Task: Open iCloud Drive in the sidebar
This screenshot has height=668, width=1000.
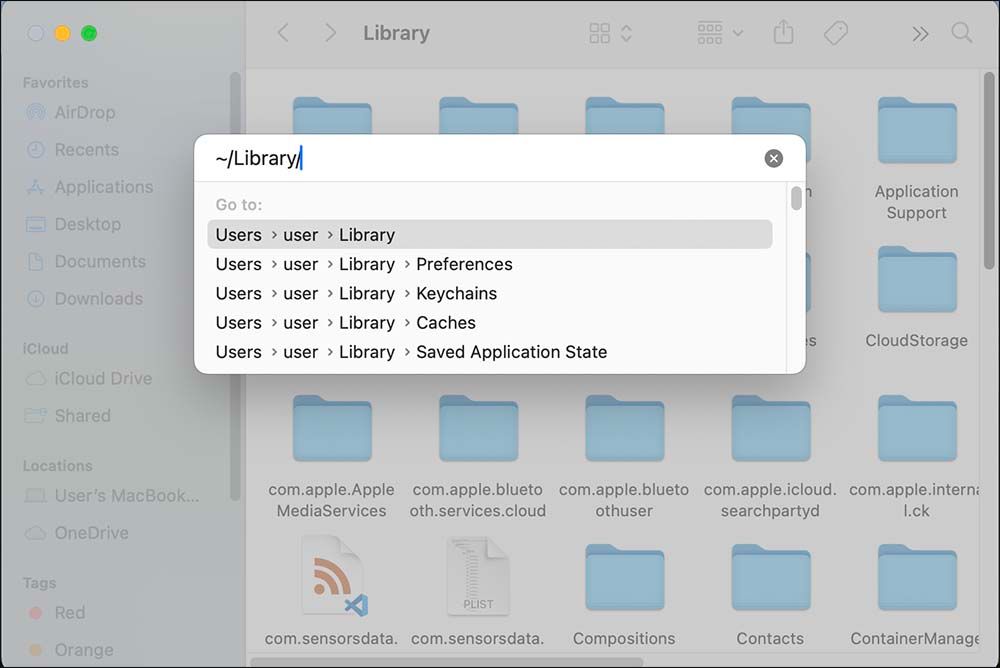Action: pos(89,378)
